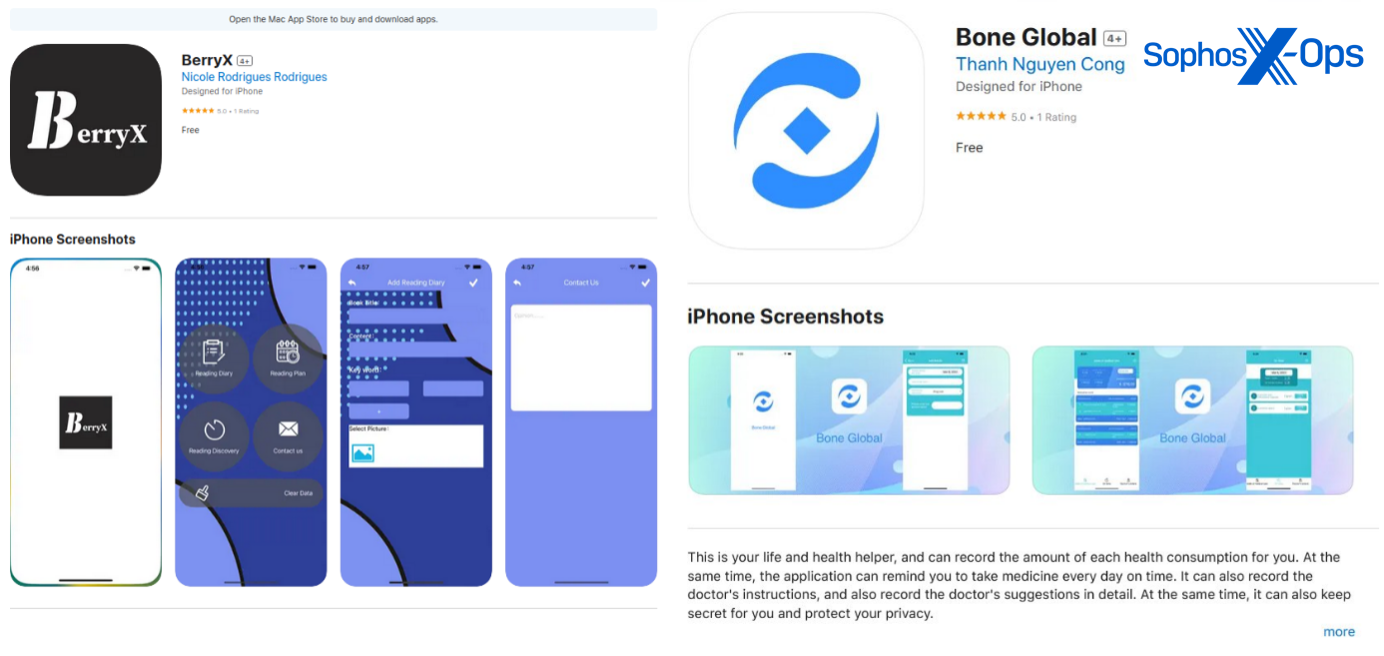Click the Contact Us message text field
This screenshot has height=656, width=1384.
click(x=581, y=358)
